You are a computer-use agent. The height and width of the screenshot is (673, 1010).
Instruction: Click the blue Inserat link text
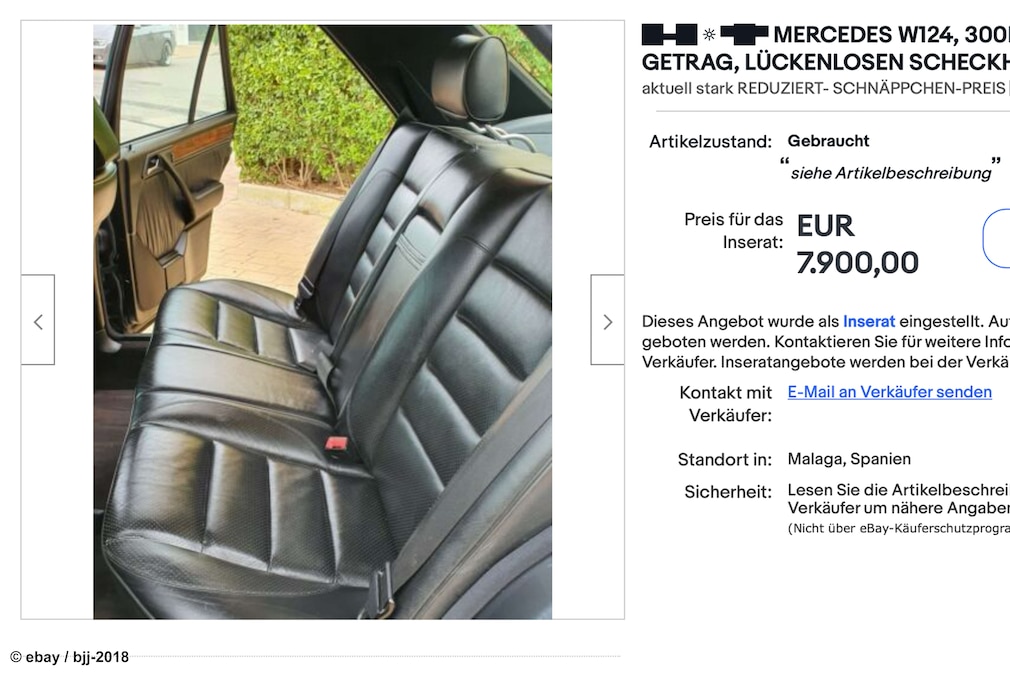point(869,321)
